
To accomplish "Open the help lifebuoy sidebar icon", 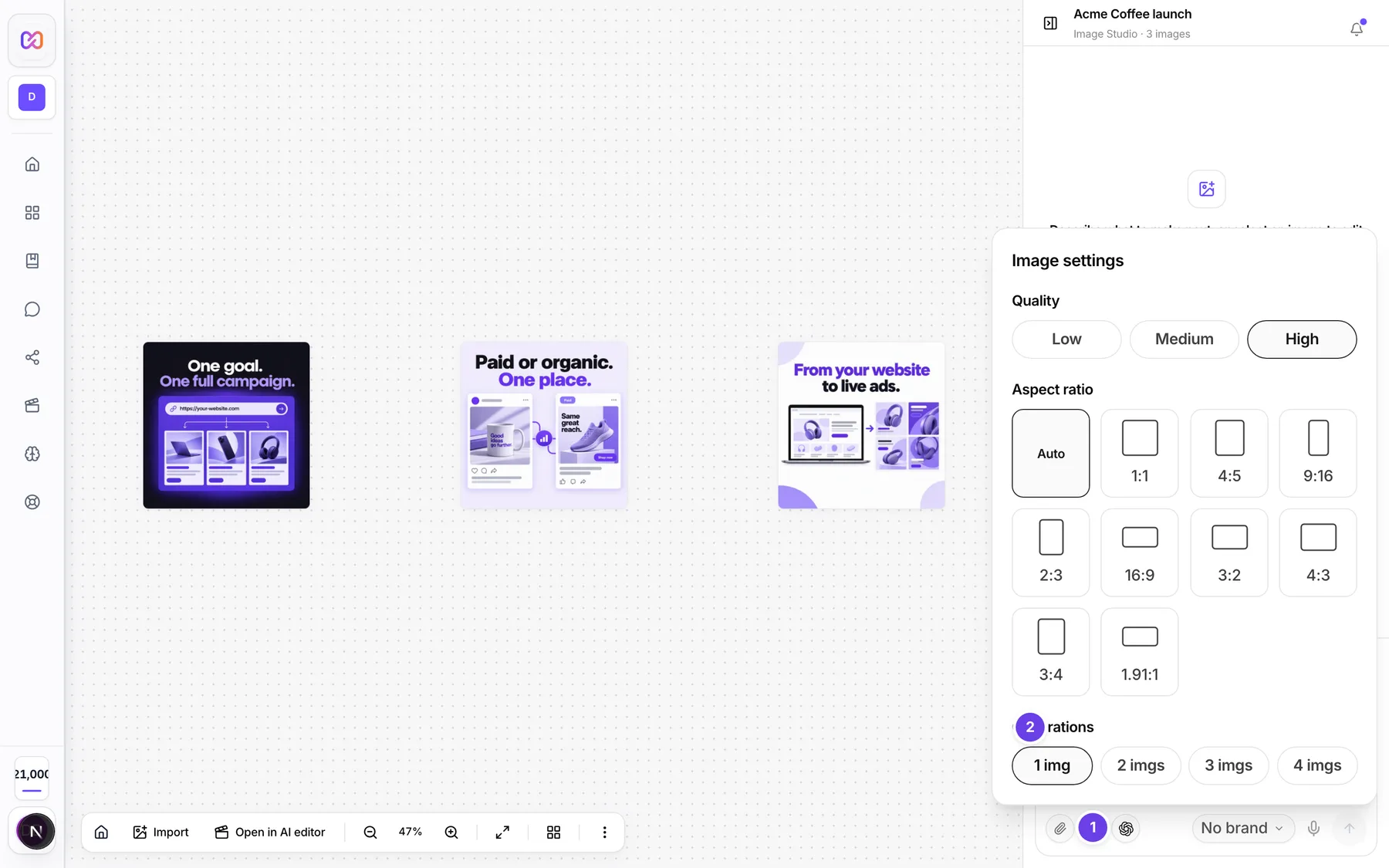I will click(x=32, y=502).
